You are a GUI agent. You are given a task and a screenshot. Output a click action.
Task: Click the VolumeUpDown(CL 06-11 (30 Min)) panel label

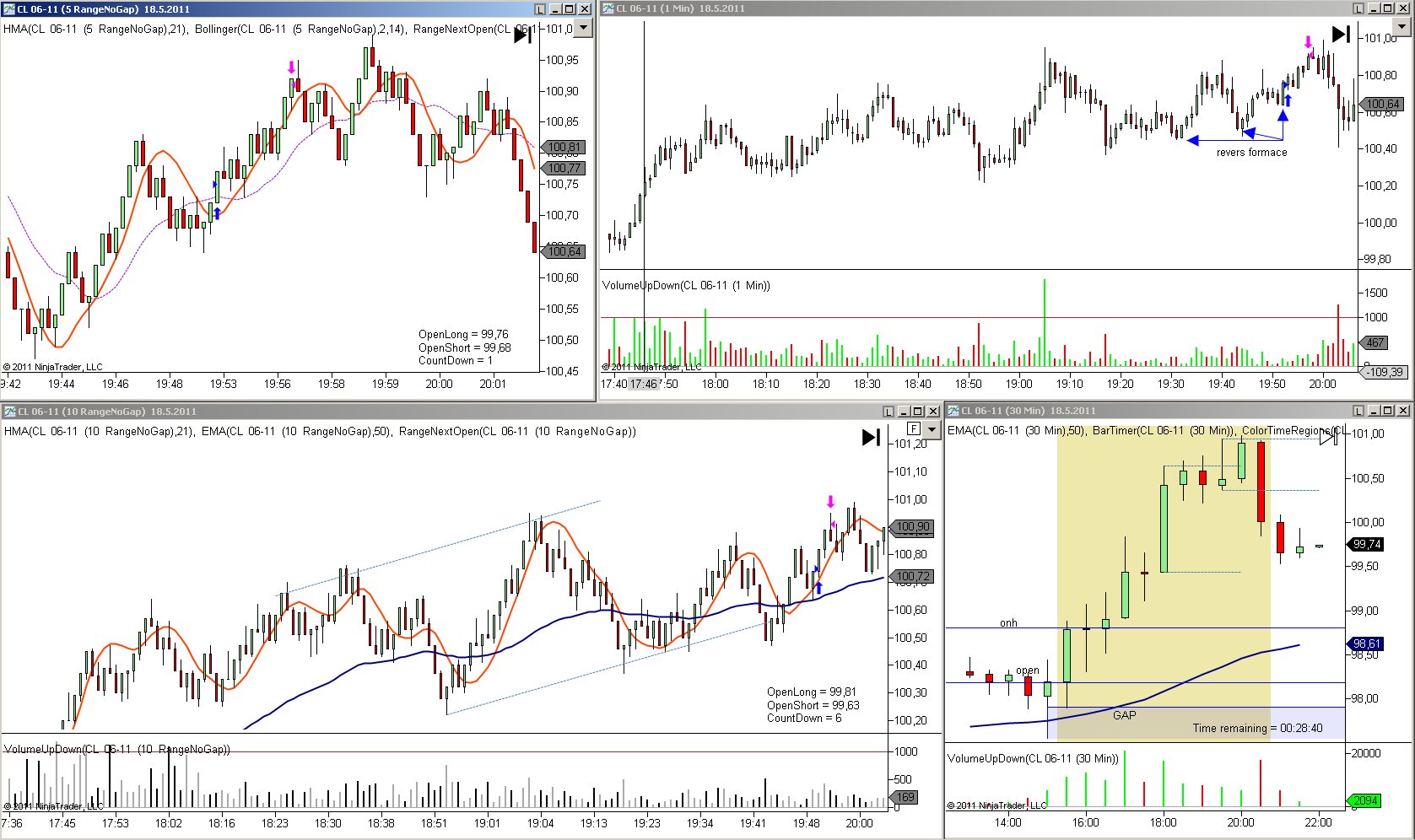[x=1033, y=758]
